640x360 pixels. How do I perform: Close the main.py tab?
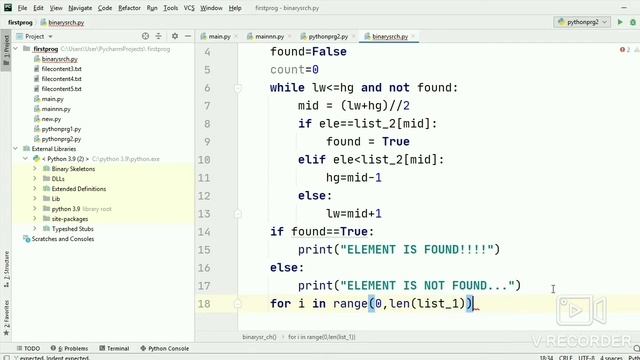click(236, 36)
